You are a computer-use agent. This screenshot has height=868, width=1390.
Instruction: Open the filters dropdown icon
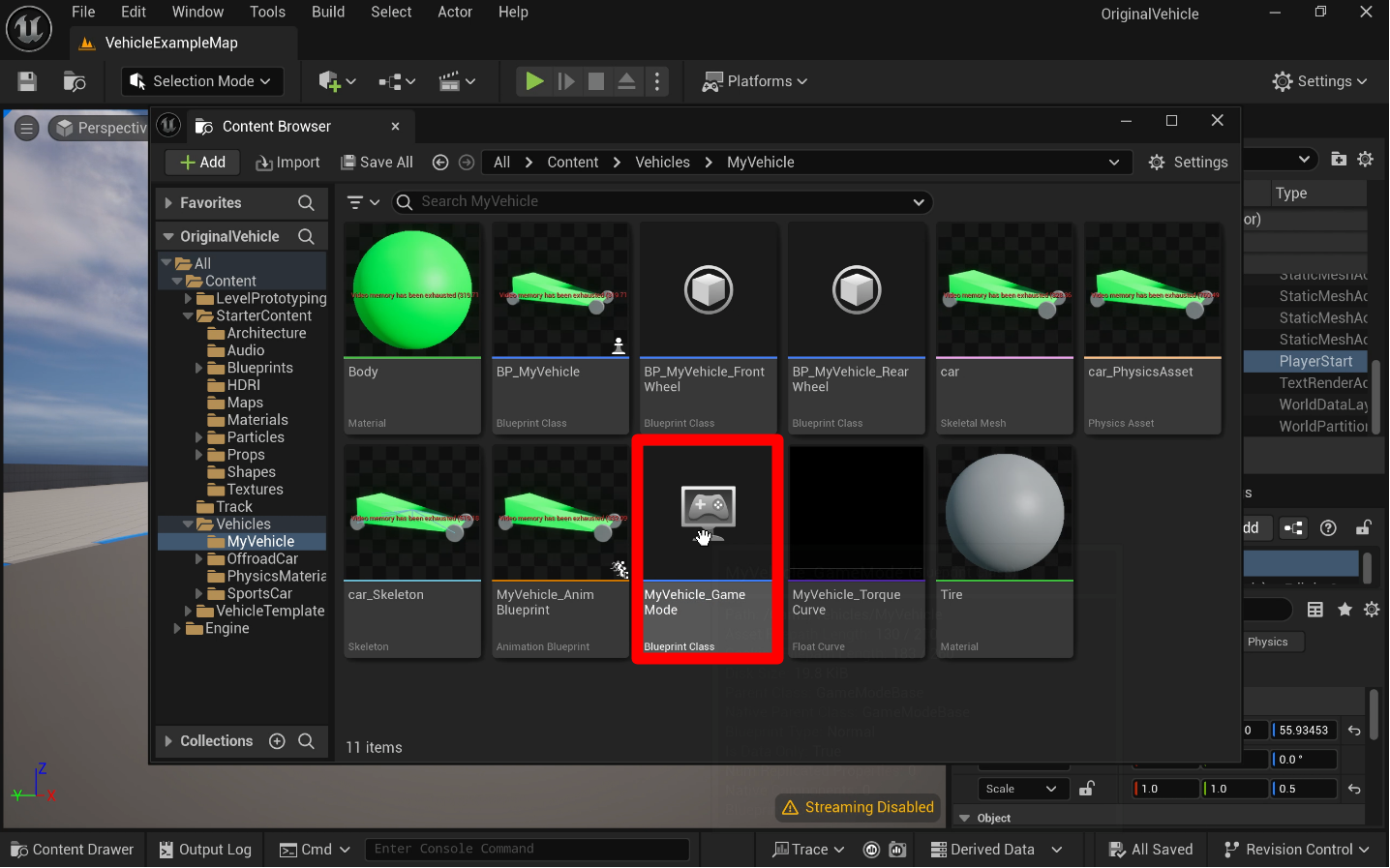[363, 202]
